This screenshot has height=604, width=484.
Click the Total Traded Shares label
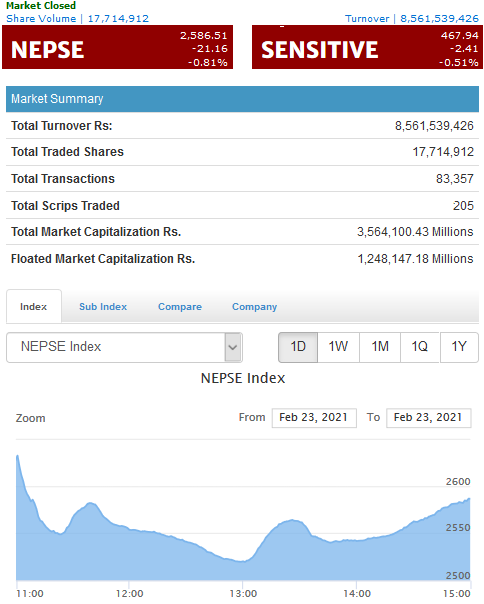[67, 152]
